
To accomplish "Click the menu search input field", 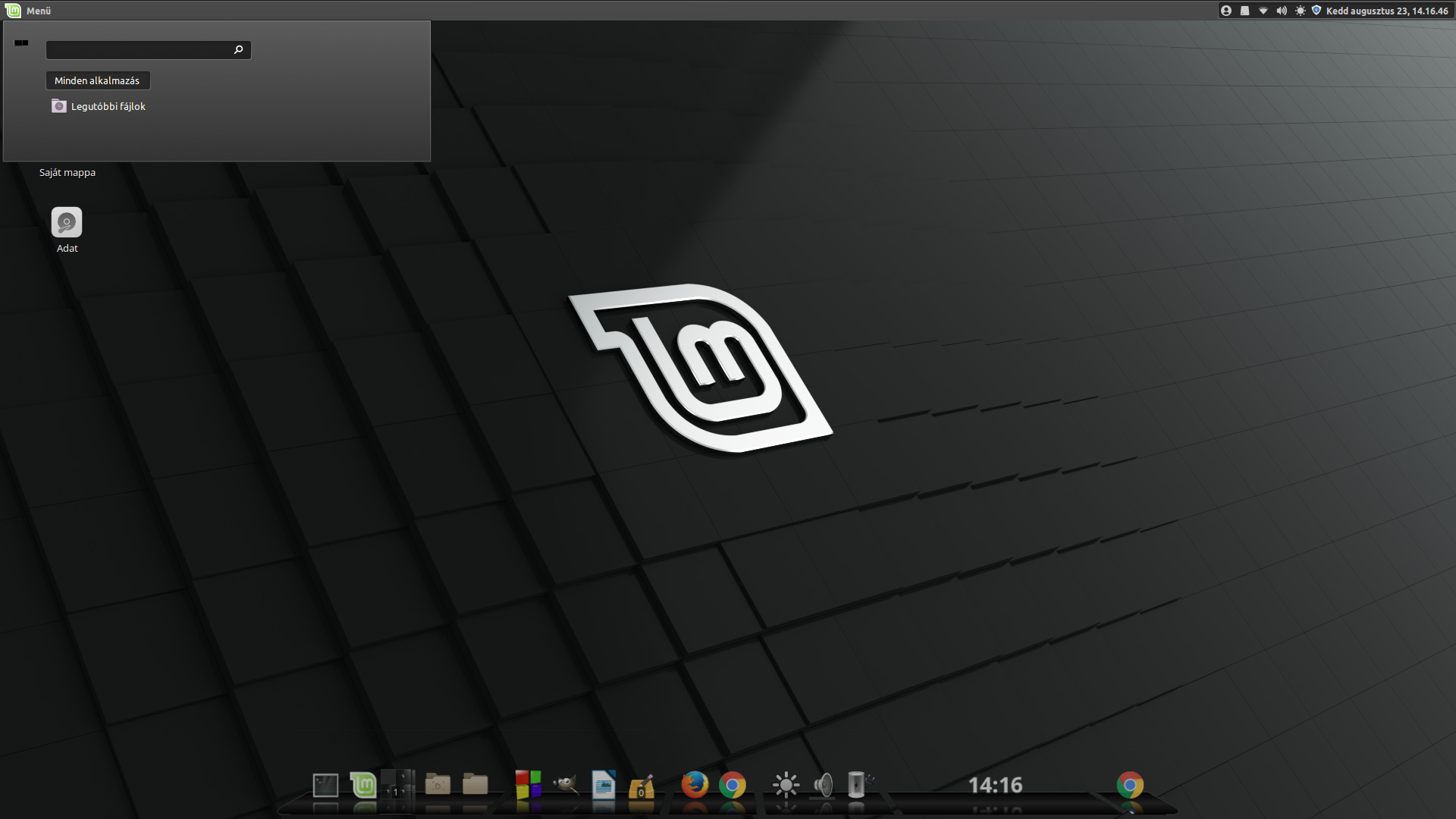I will (148, 50).
